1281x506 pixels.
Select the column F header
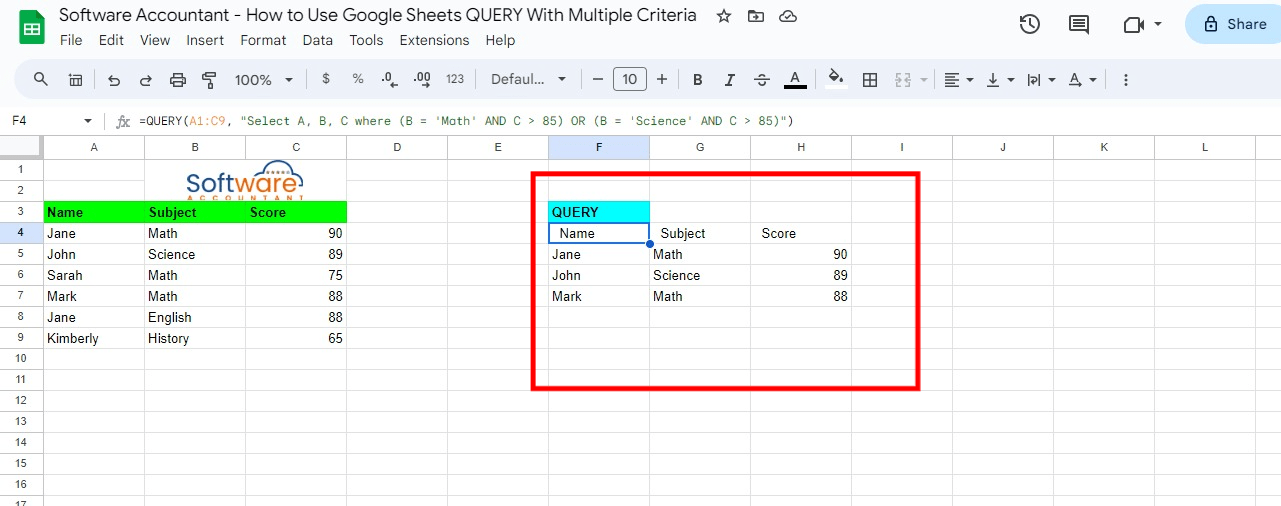pos(599,147)
